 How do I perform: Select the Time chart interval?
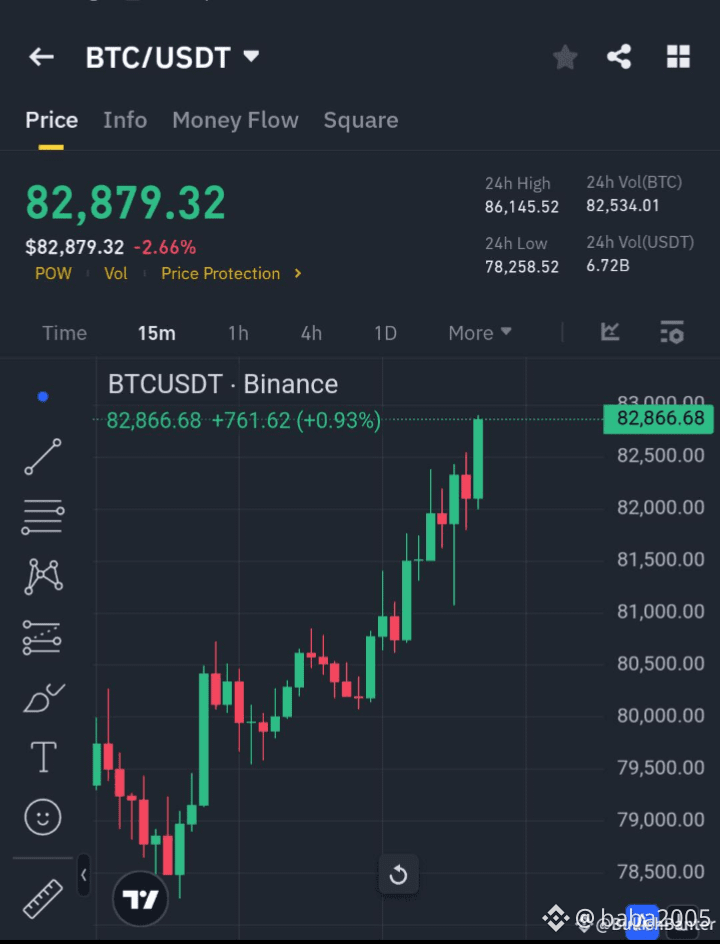[x=64, y=333]
